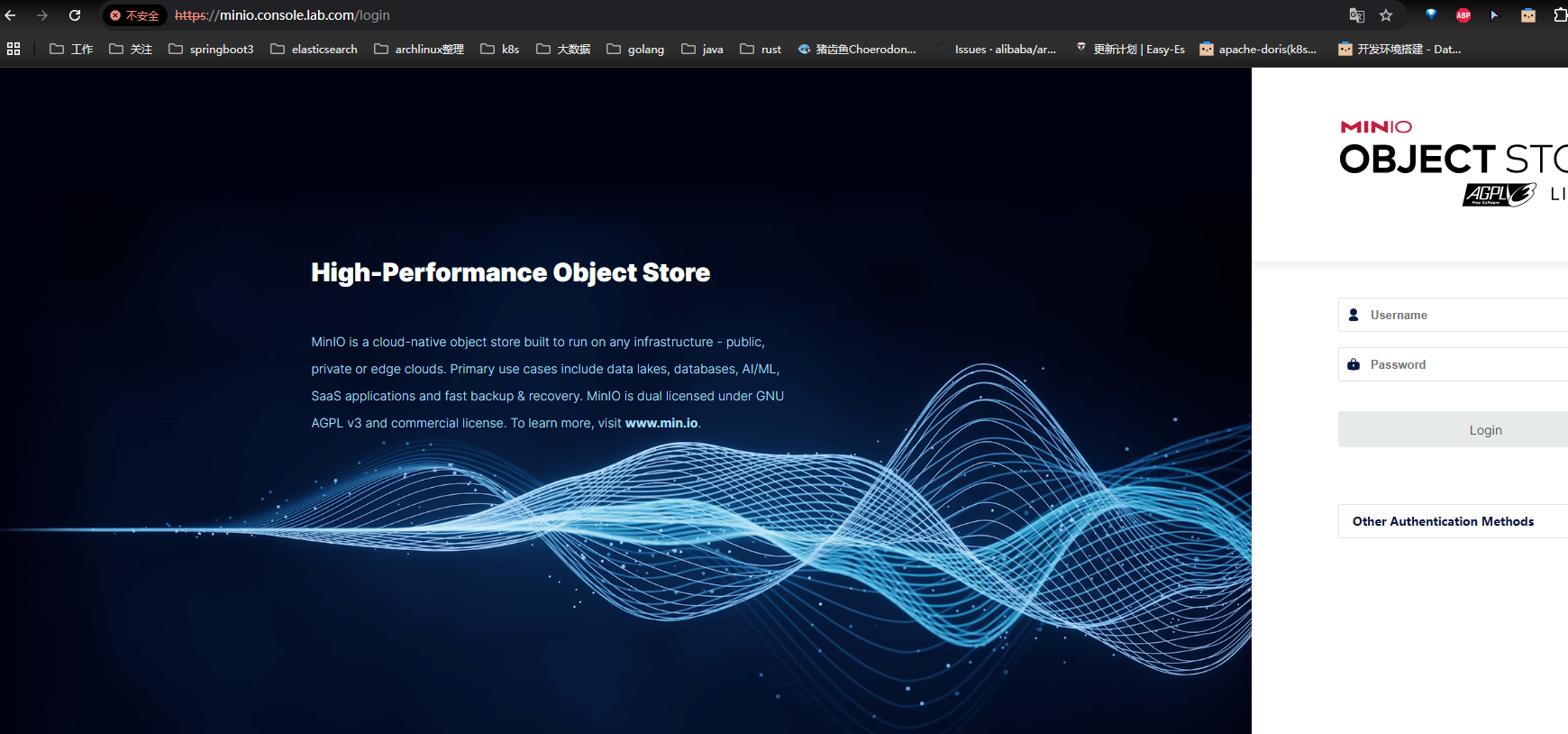Screen dimensions: 1568x734
Task: Click the user icon in the Username field
Action: pos(1354,315)
